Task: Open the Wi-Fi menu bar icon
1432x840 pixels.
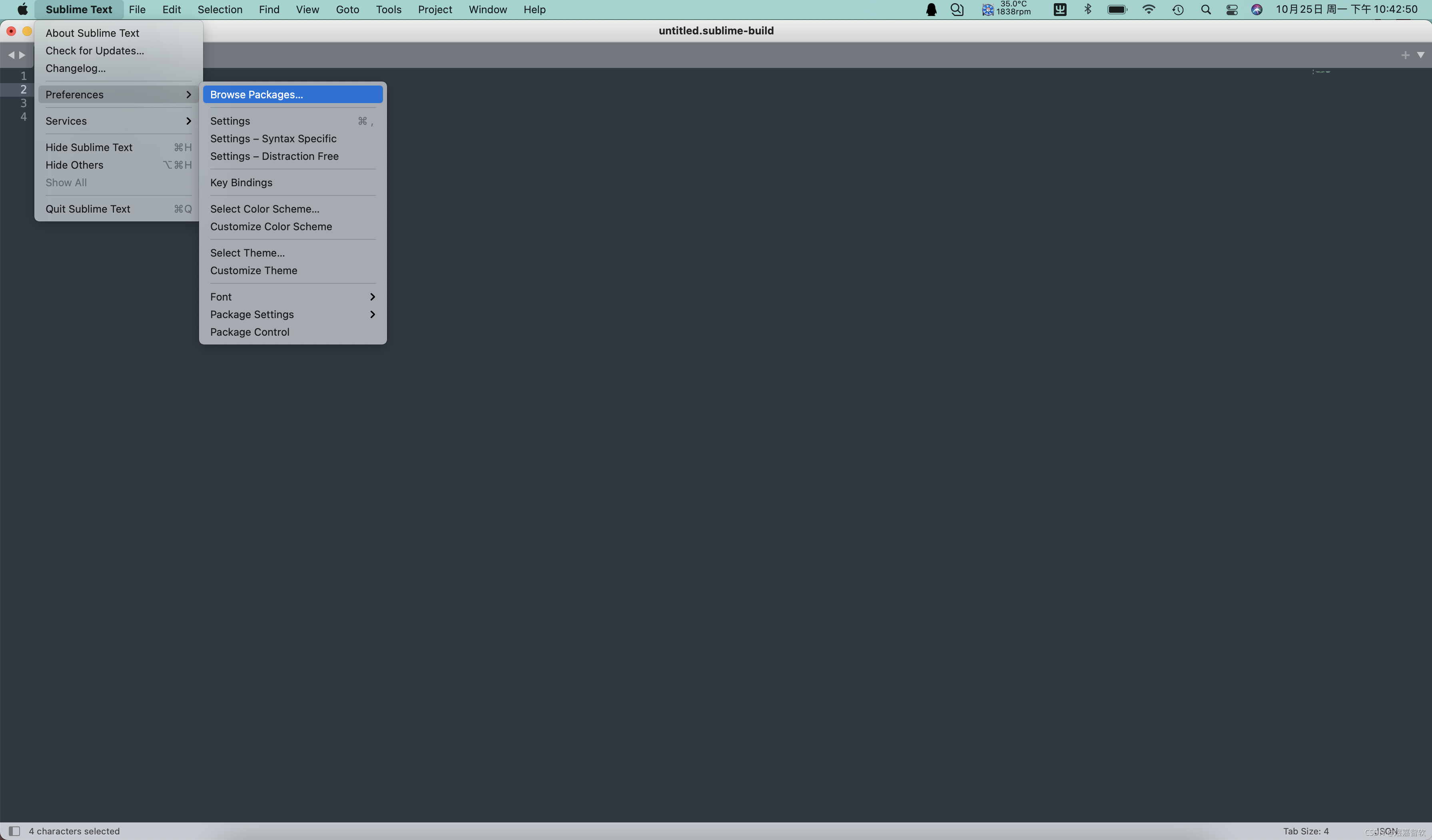Action: point(1149,10)
